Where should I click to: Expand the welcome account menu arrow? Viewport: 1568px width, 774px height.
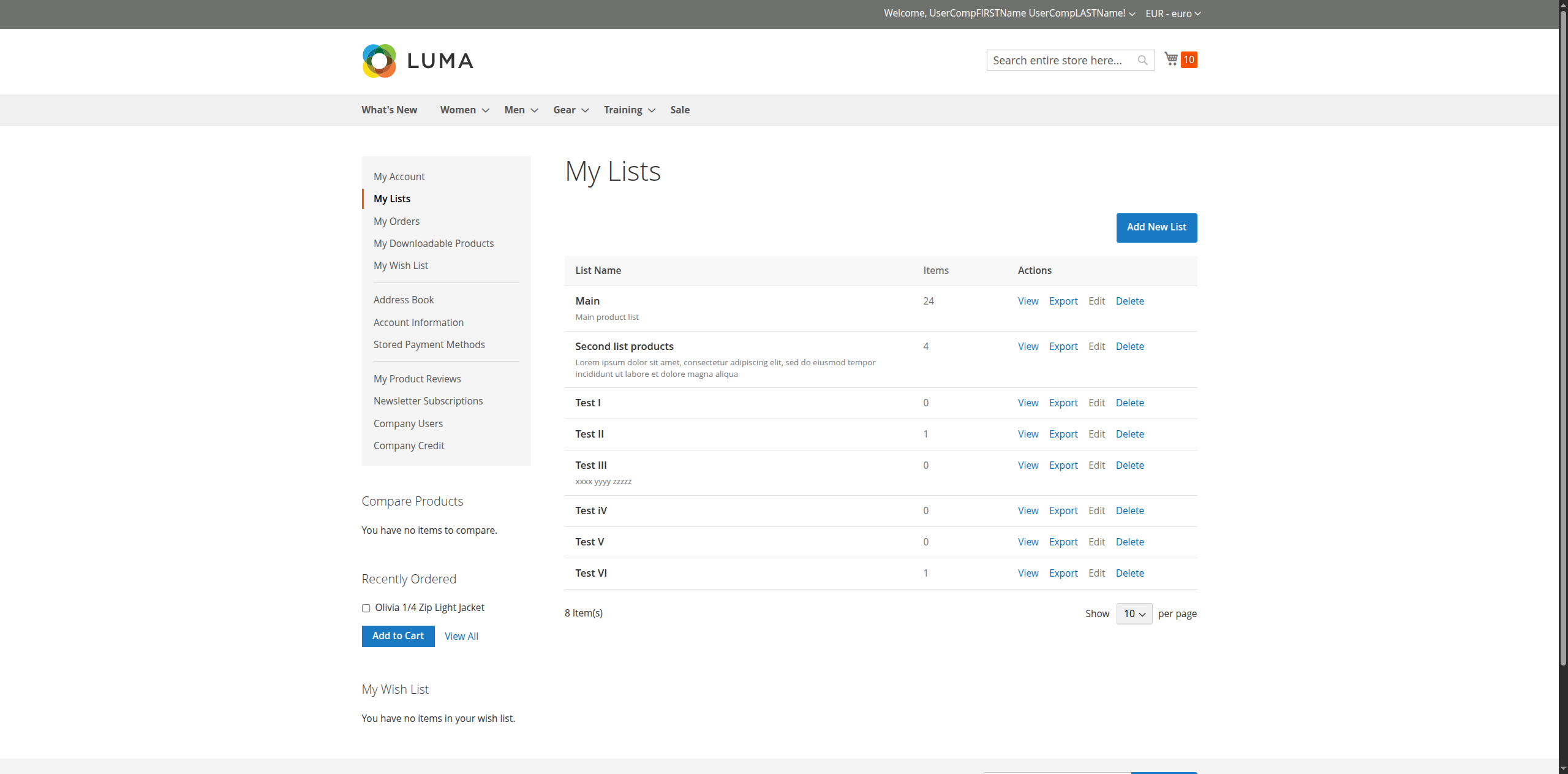(1132, 13)
